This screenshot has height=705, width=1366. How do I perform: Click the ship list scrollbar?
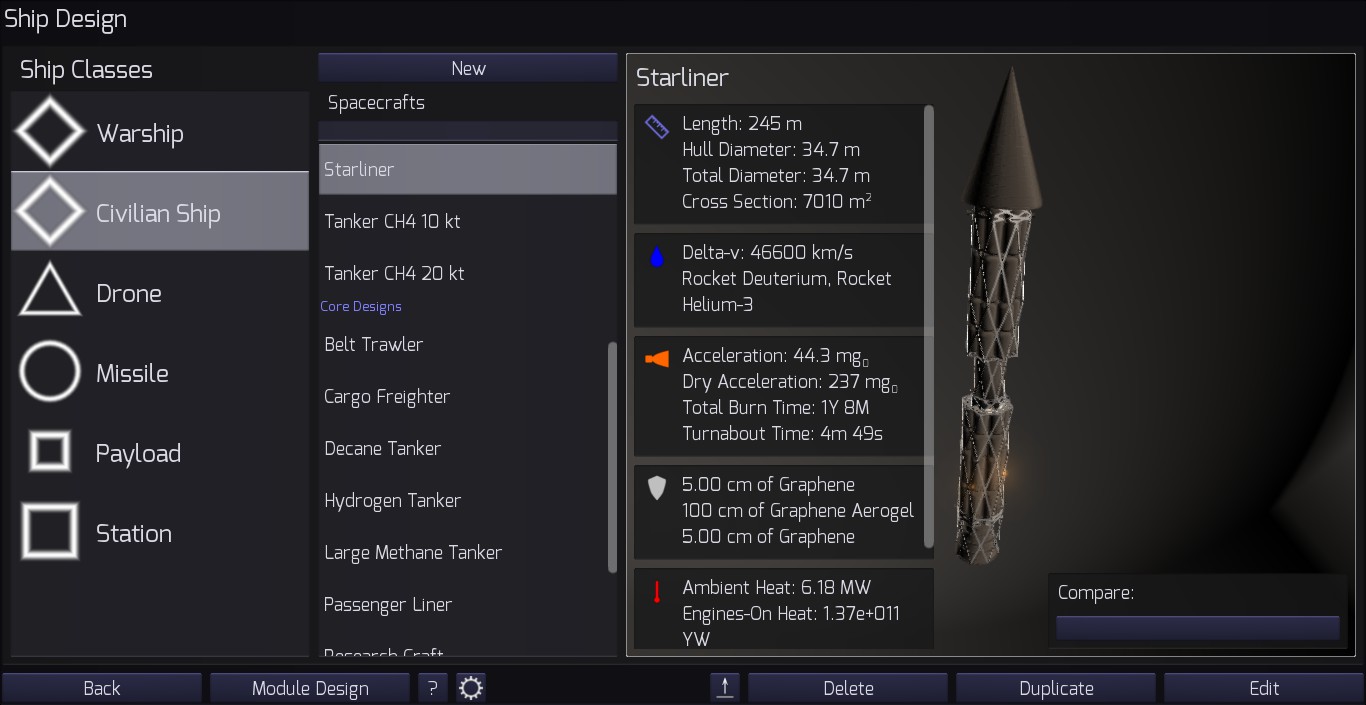click(x=613, y=457)
